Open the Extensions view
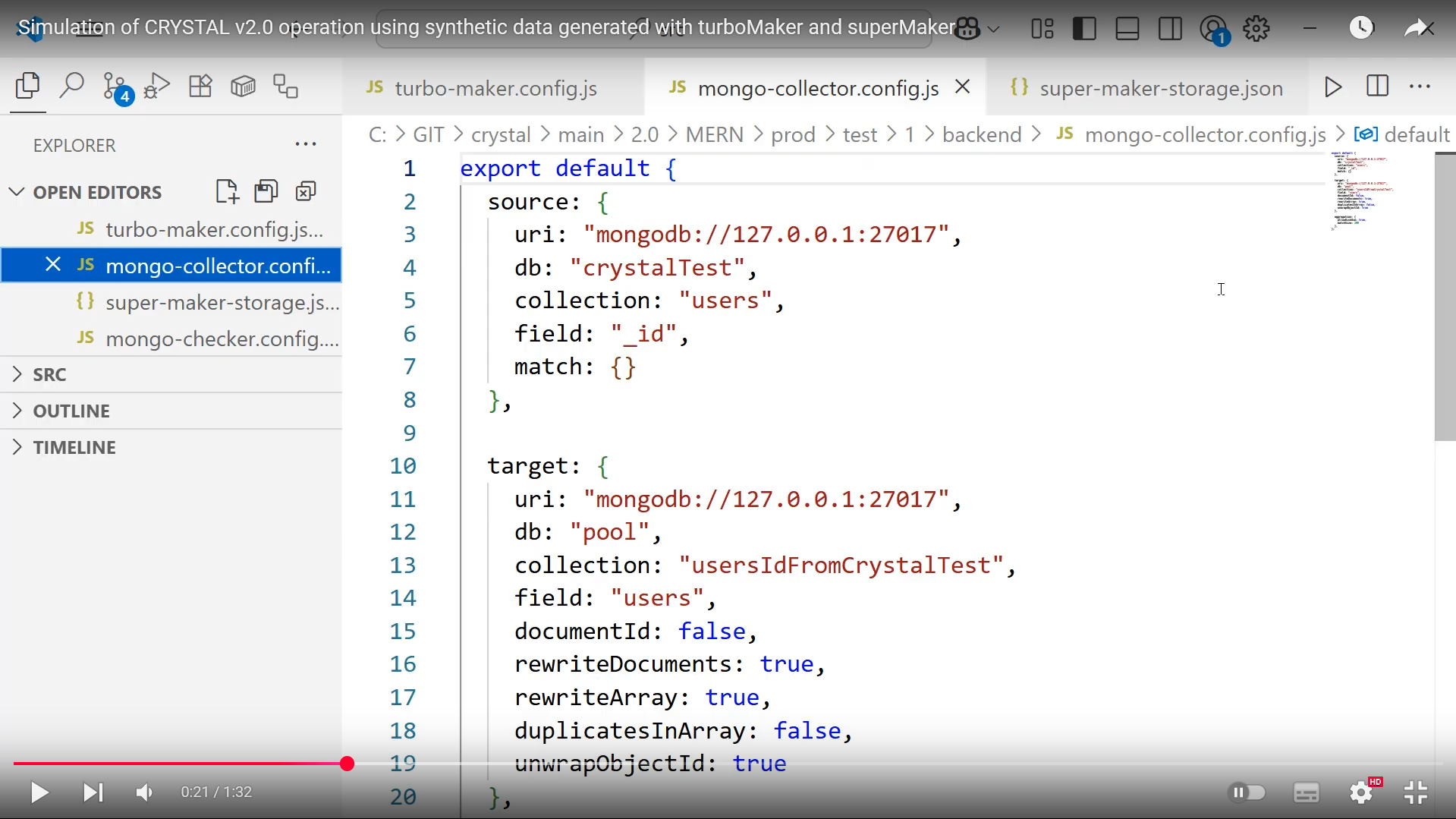The width and height of the screenshot is (1456, 819). click(200, 86)
